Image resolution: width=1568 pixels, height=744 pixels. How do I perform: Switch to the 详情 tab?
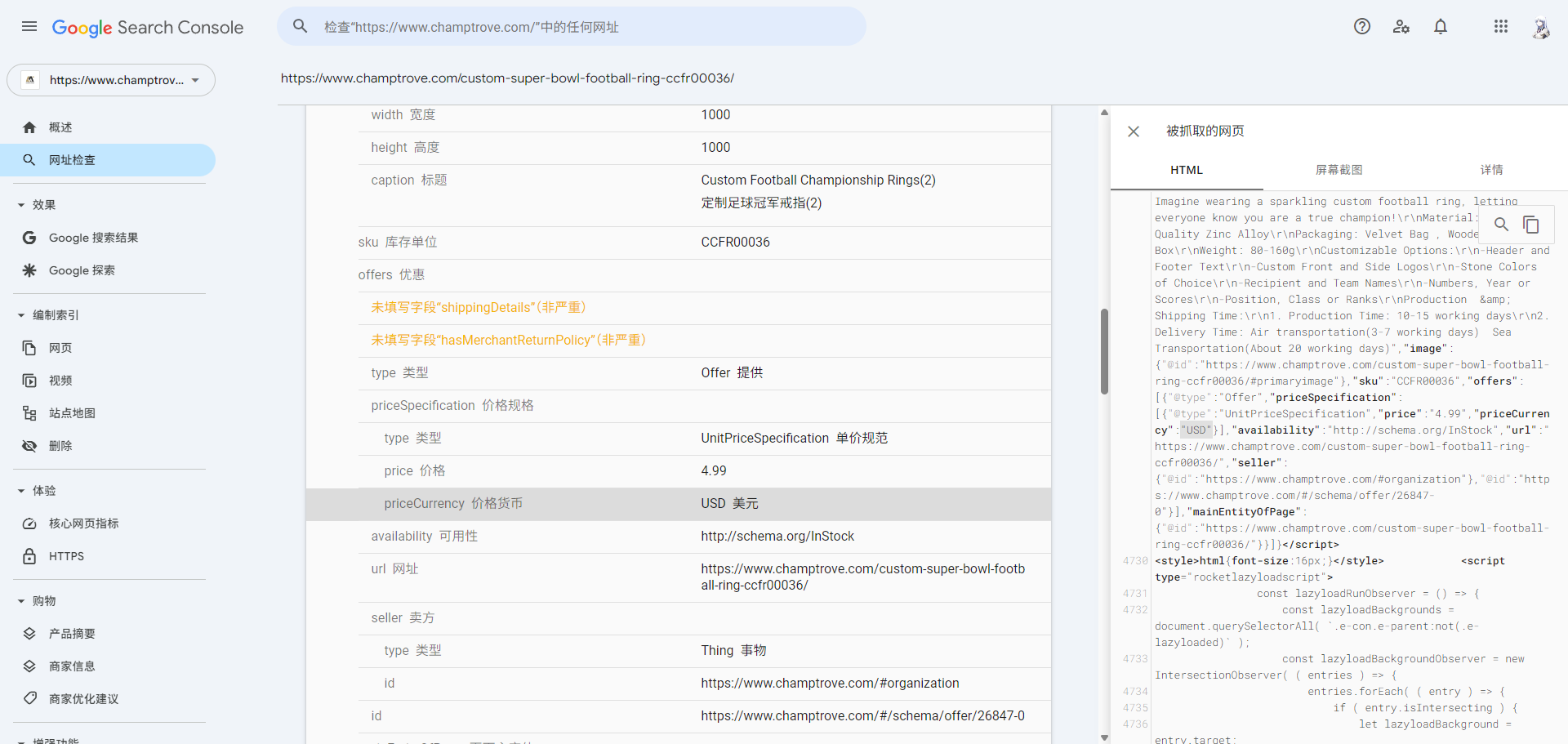[x=1492, y=170]
